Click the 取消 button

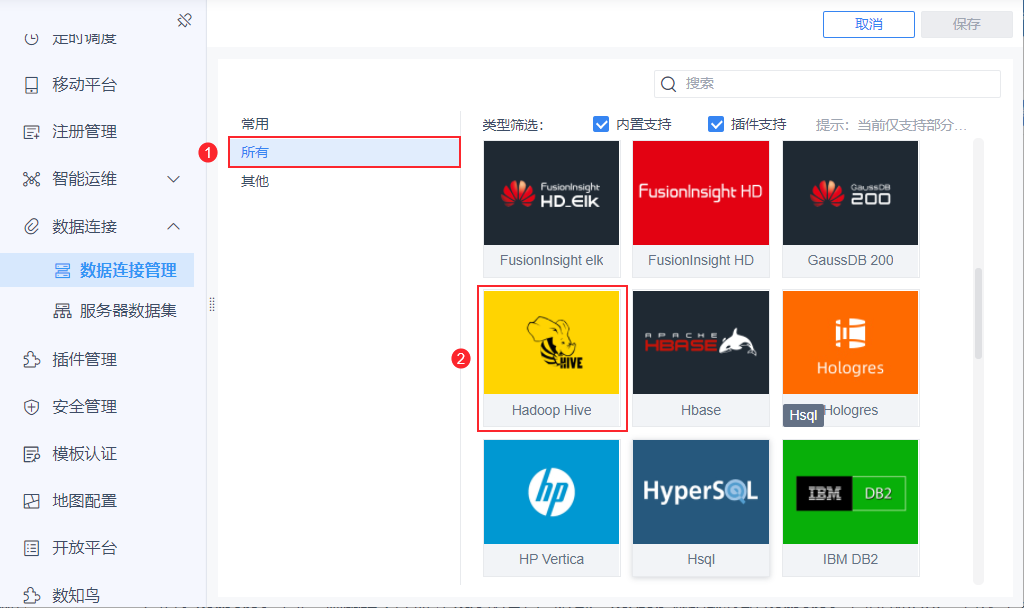[x=869, y=24]
